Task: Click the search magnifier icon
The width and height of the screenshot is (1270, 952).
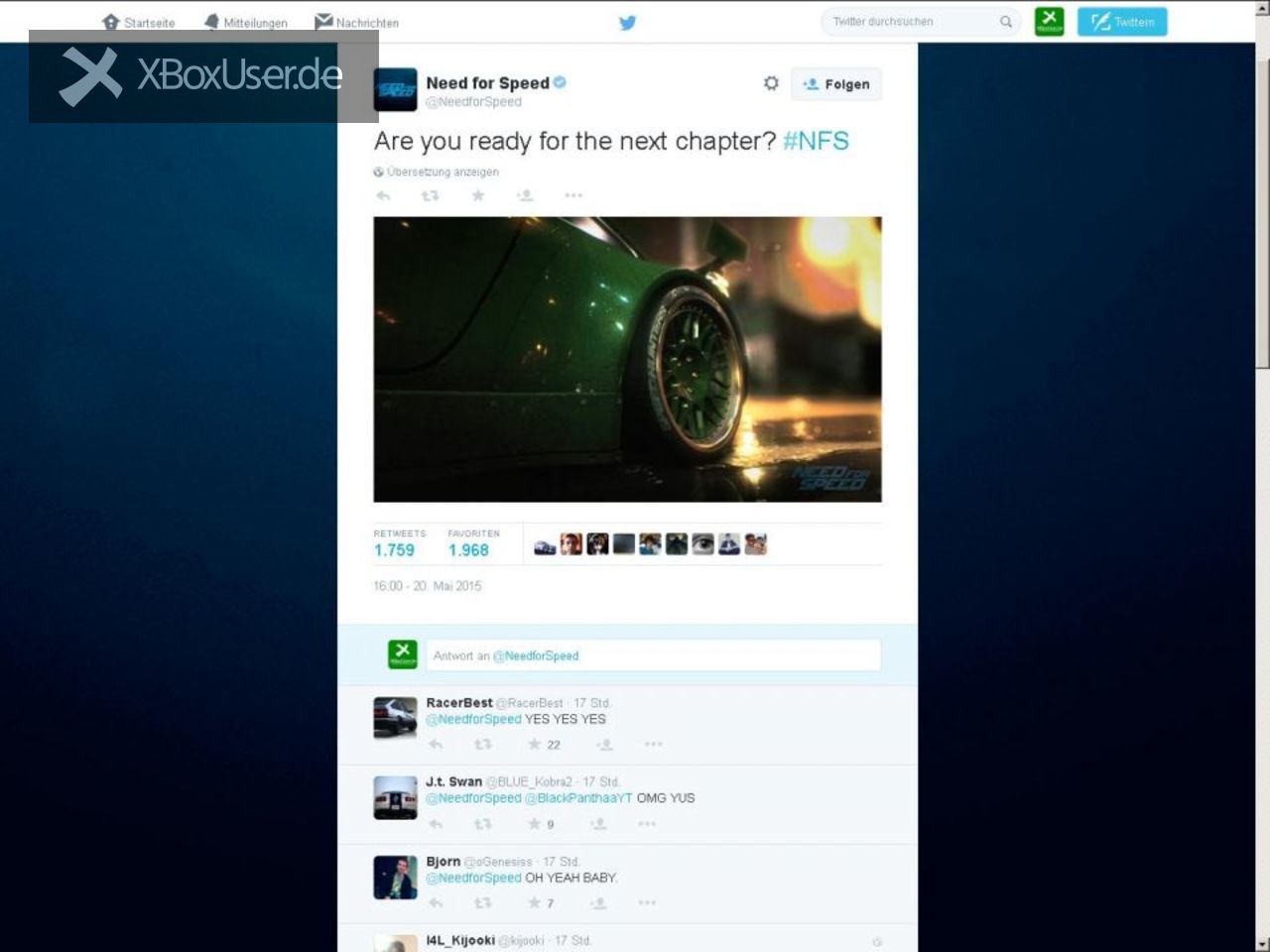Action: point(1006,22)
